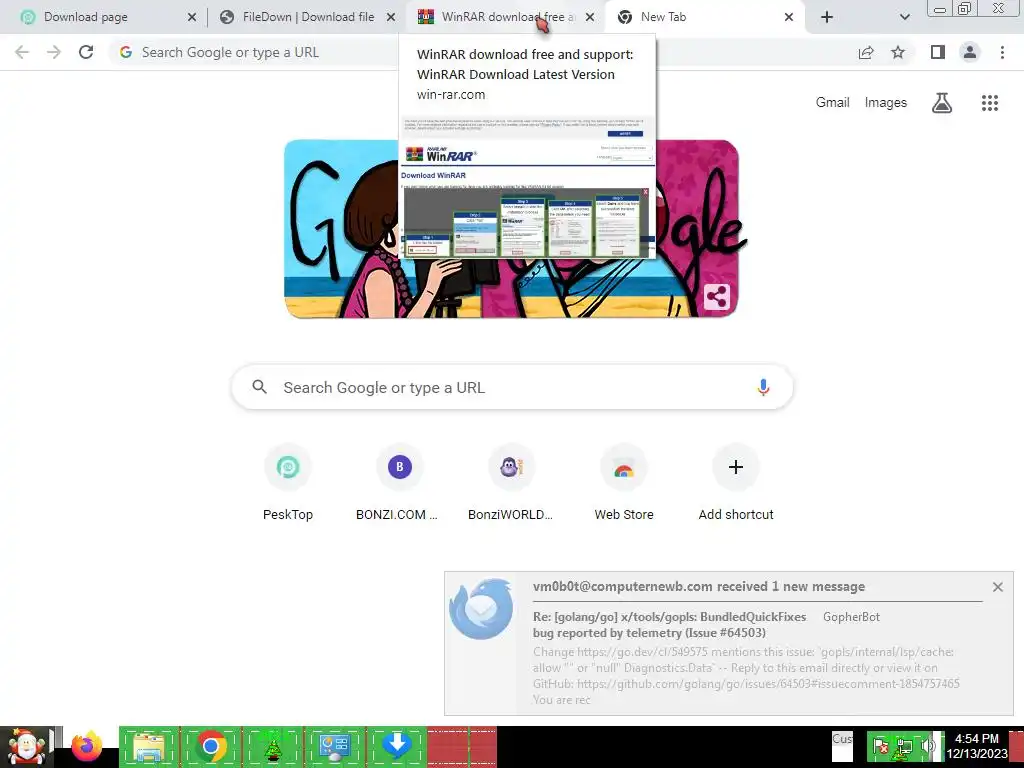The width and height of the screenshot is (1024, 768).
Task: Open the PeskTop shortcut
Action: point(288,481)
